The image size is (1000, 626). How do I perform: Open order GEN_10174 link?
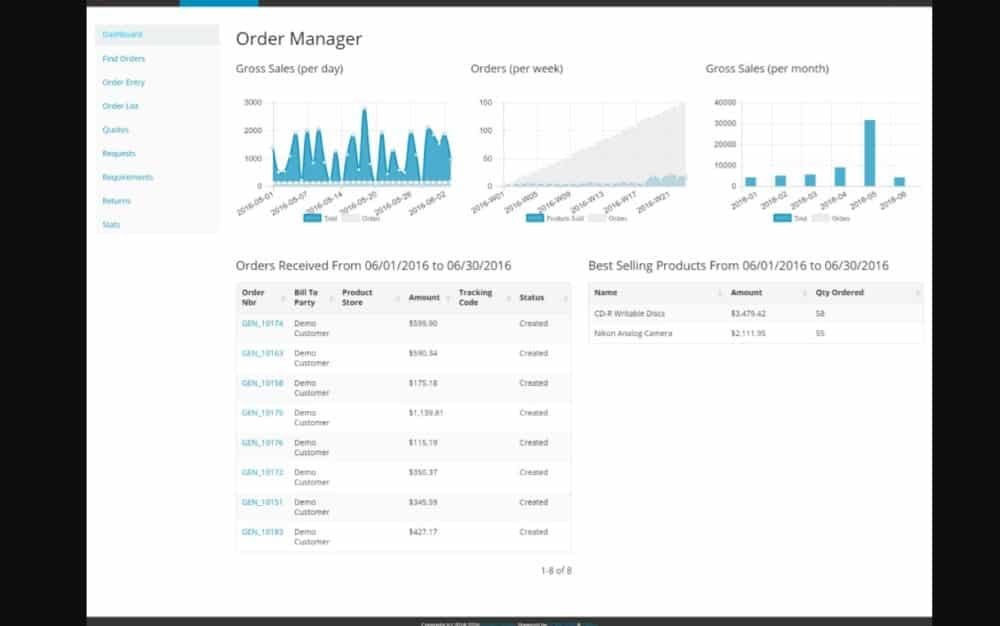tap(262, 323)
